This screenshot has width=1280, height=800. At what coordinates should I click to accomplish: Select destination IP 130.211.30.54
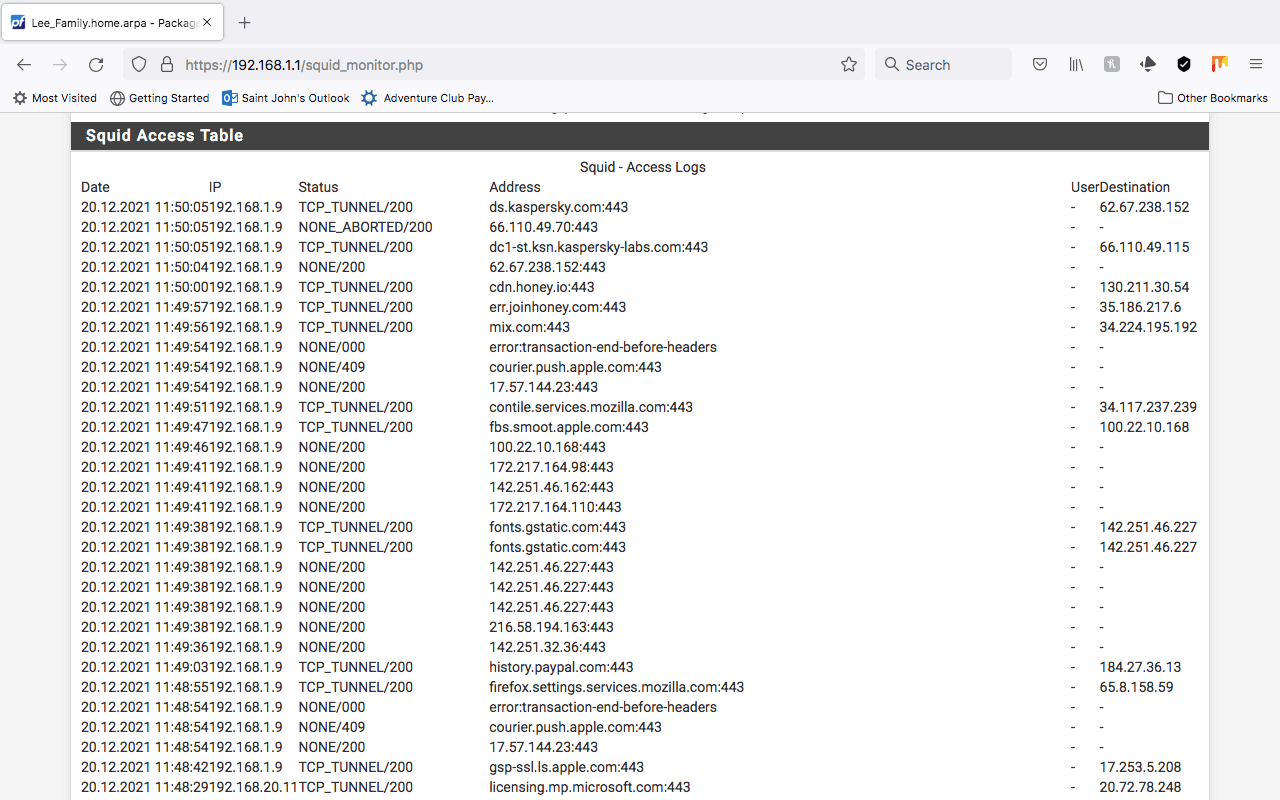pos(1144,287)
